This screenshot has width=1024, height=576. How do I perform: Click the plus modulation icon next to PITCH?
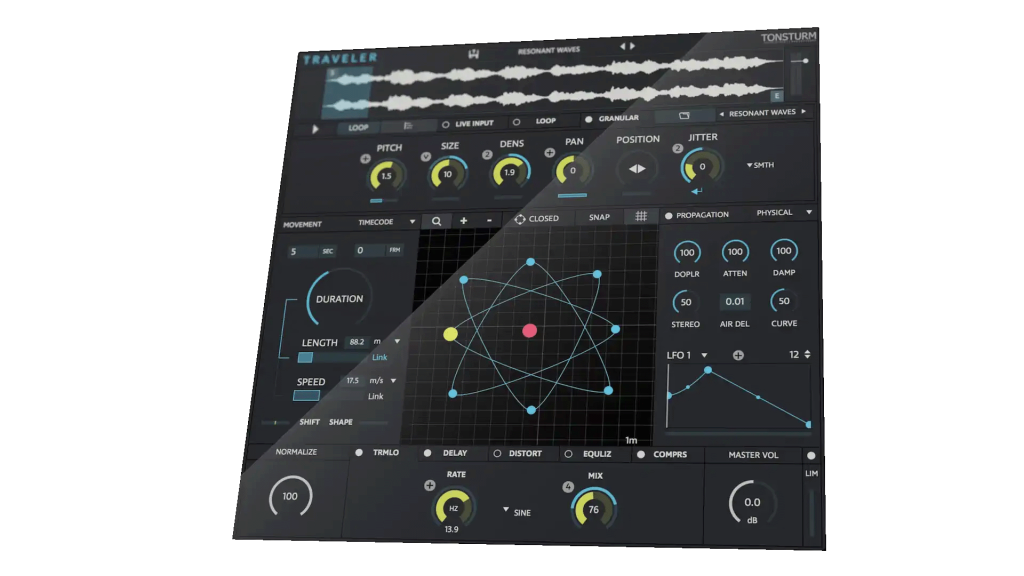(x=365, y=159)
